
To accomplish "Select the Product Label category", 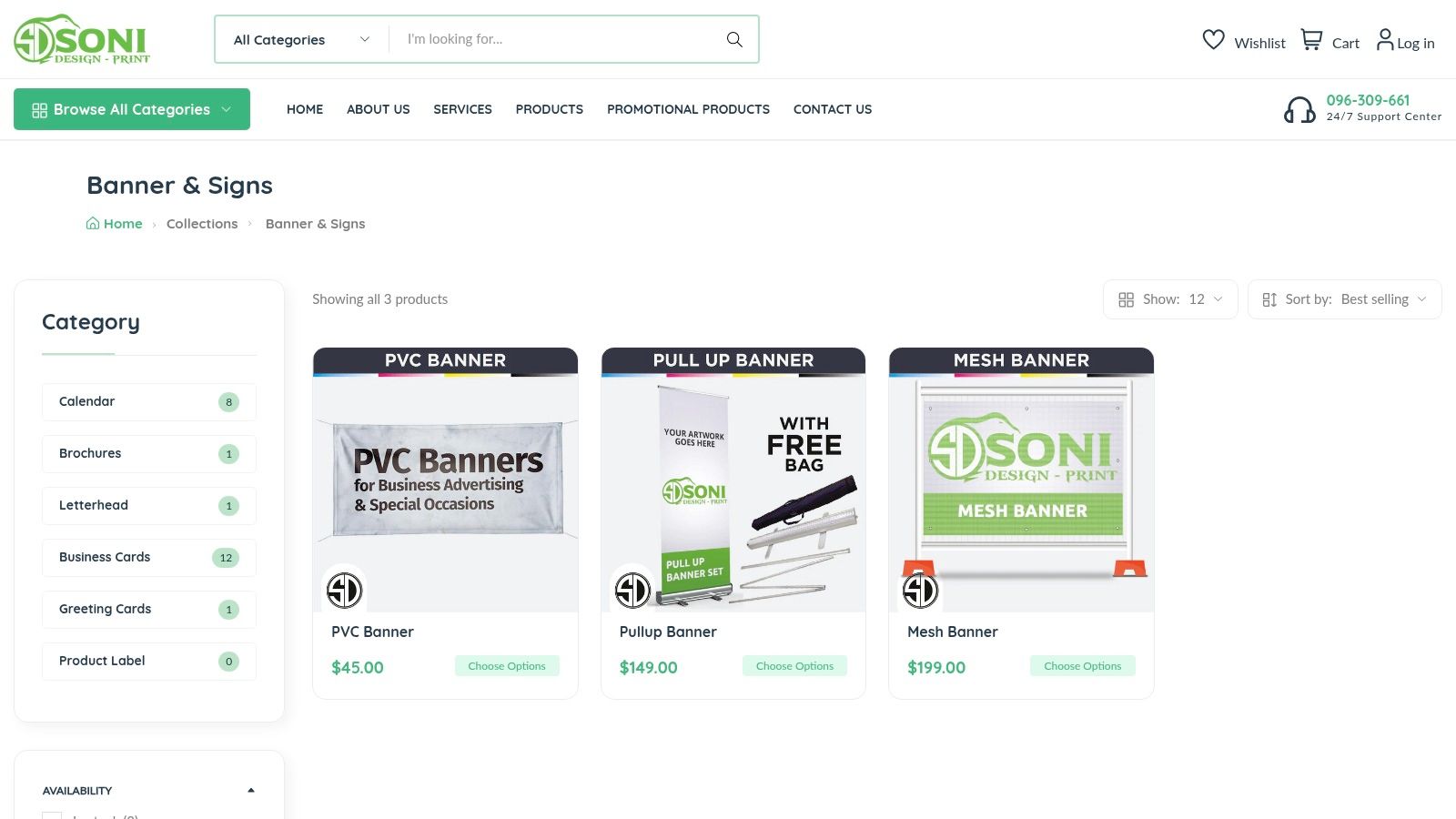I will (x=149, y=661).
